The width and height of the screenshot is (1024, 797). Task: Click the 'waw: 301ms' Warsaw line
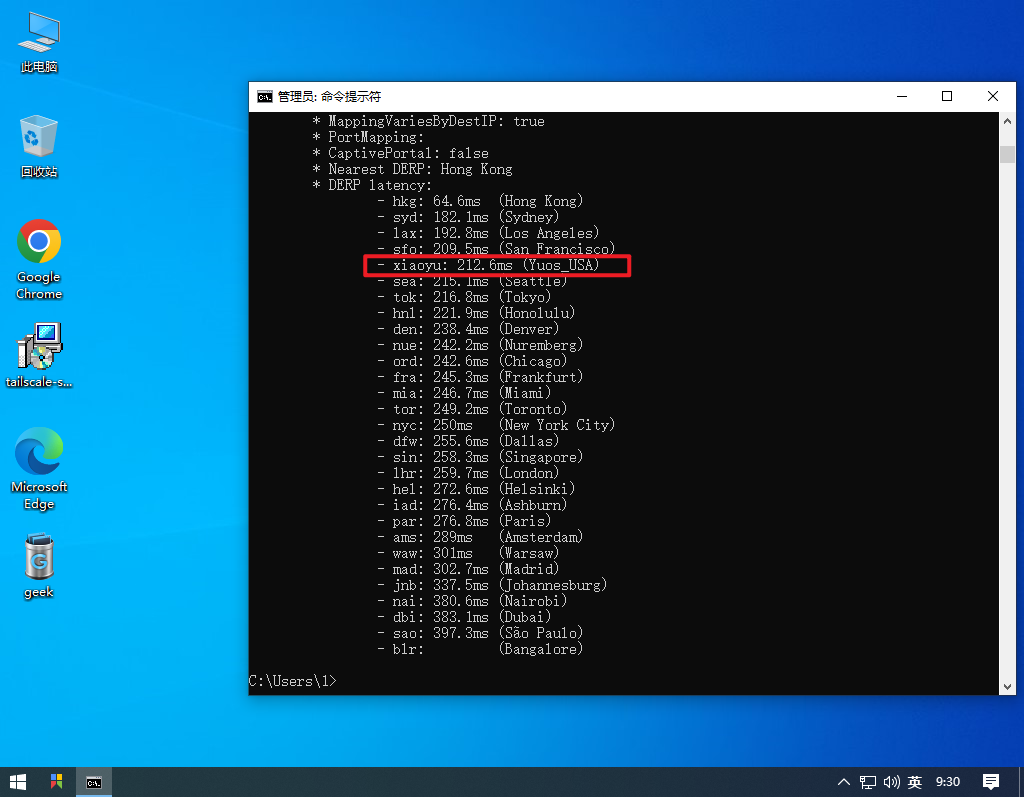[468, 553]
